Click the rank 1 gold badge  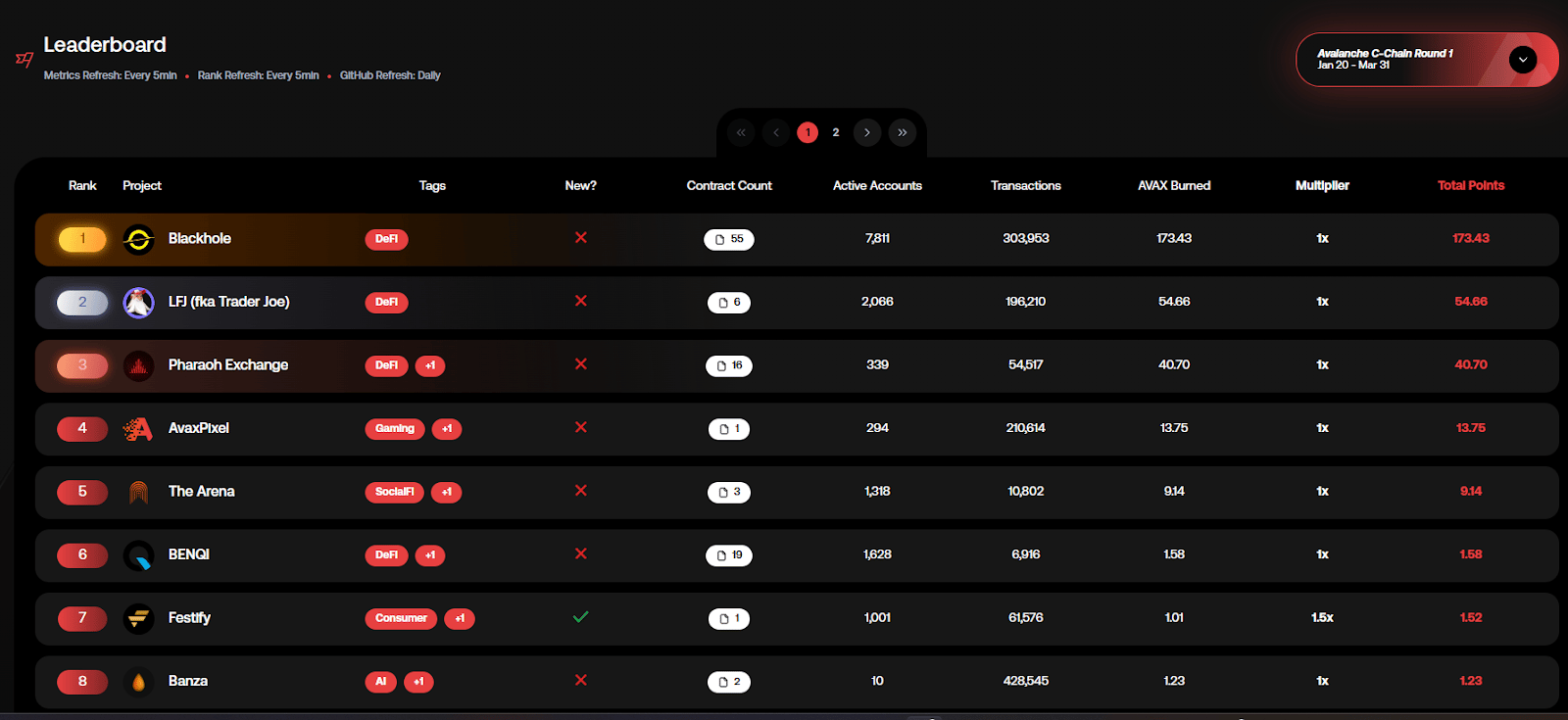coord(82,239)
